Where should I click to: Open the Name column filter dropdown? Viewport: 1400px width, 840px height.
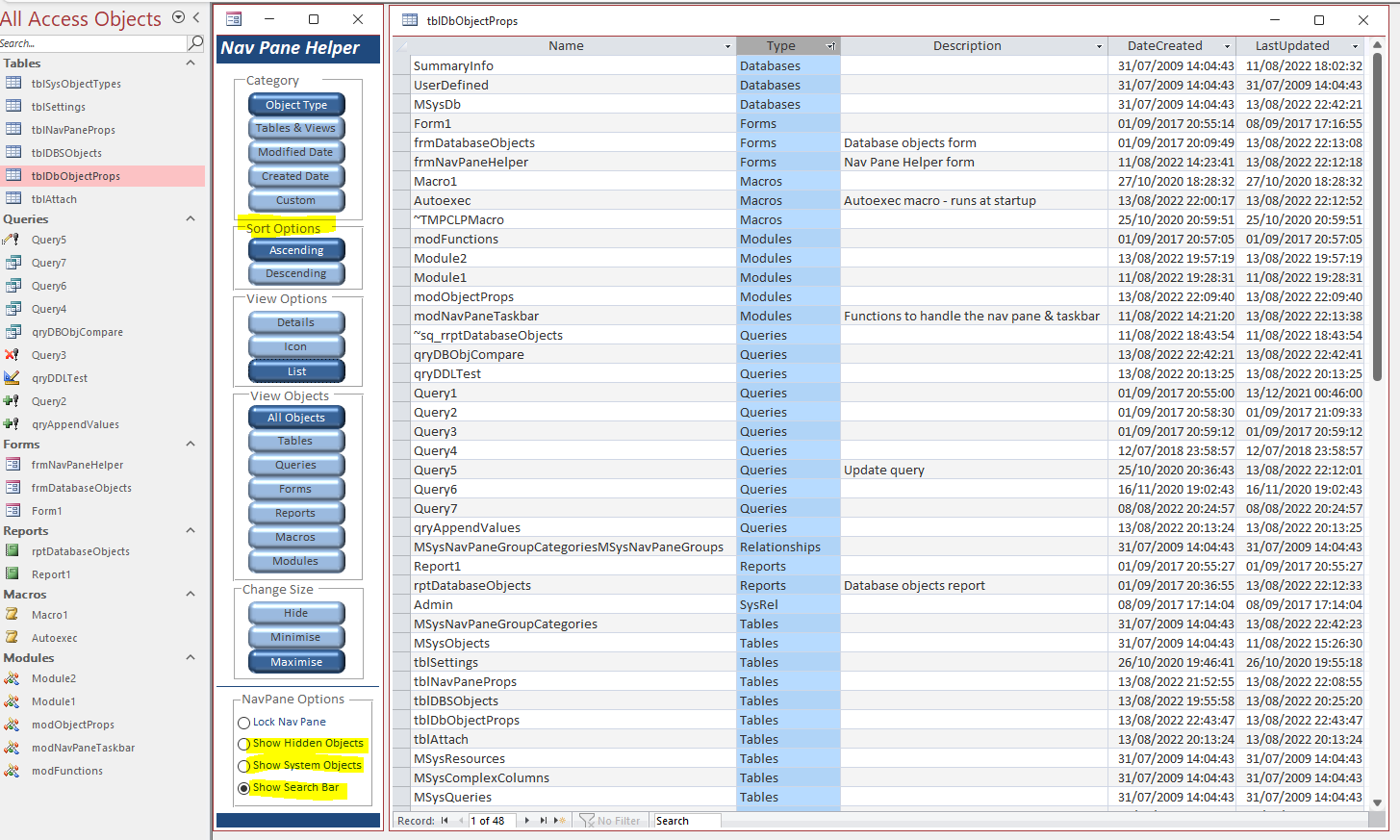[x=727, y=46]
